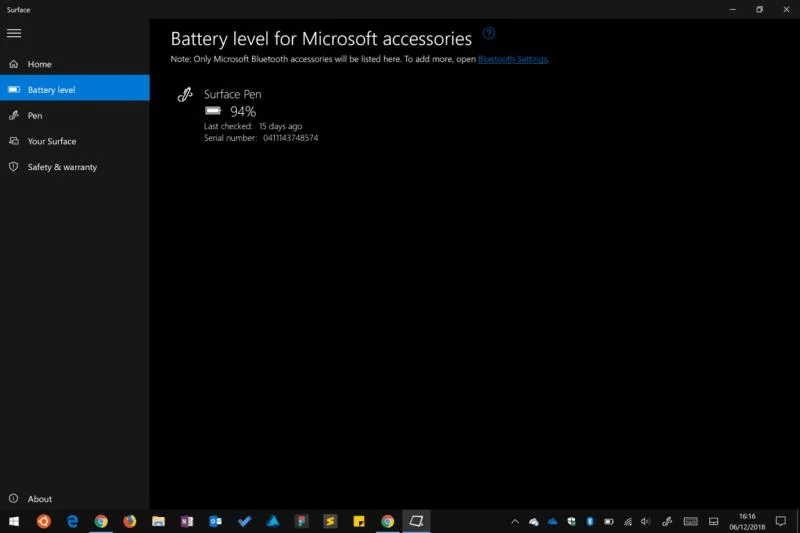Minimize the Surface app window

pos(733,9)
